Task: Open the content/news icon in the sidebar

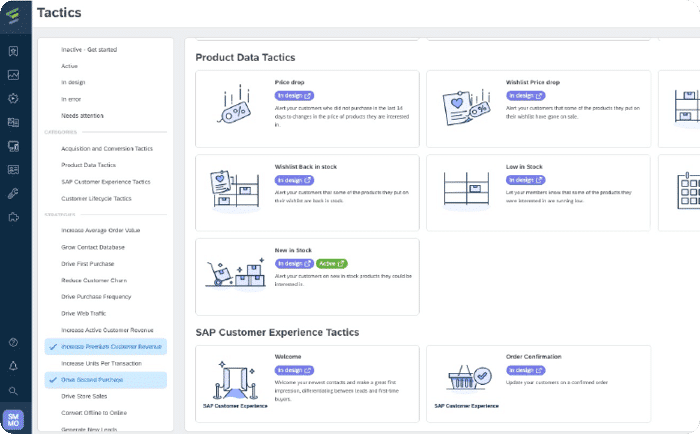Action: (x=13, y=122)
